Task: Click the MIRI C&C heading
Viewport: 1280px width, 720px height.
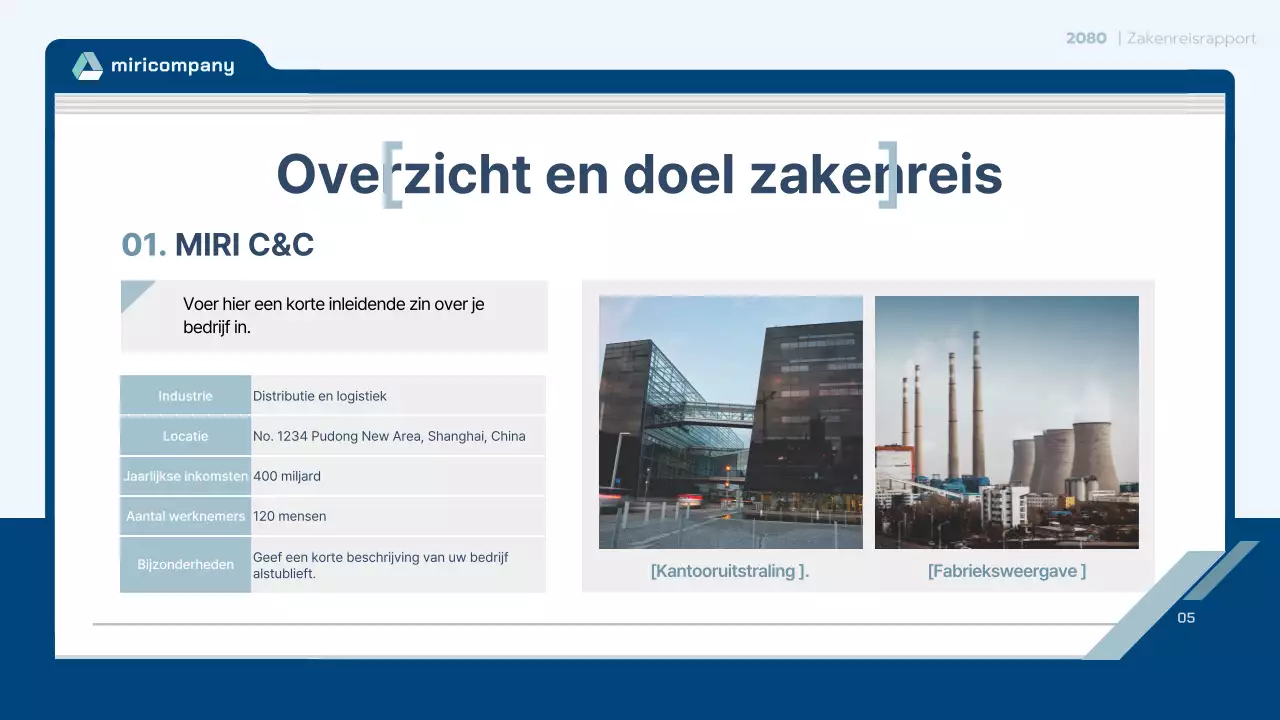Action: click(244, 244)
